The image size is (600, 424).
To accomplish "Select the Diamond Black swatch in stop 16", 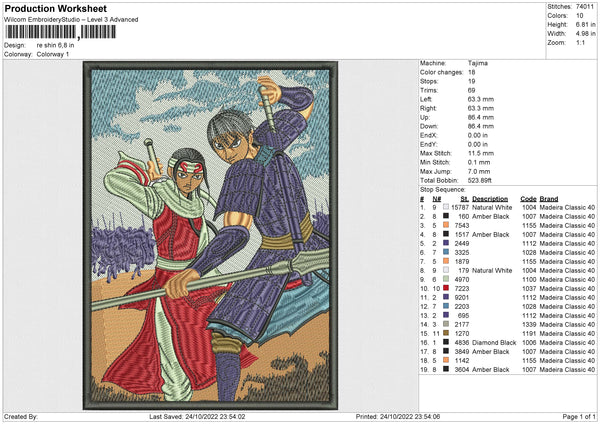I will [446, 342].
